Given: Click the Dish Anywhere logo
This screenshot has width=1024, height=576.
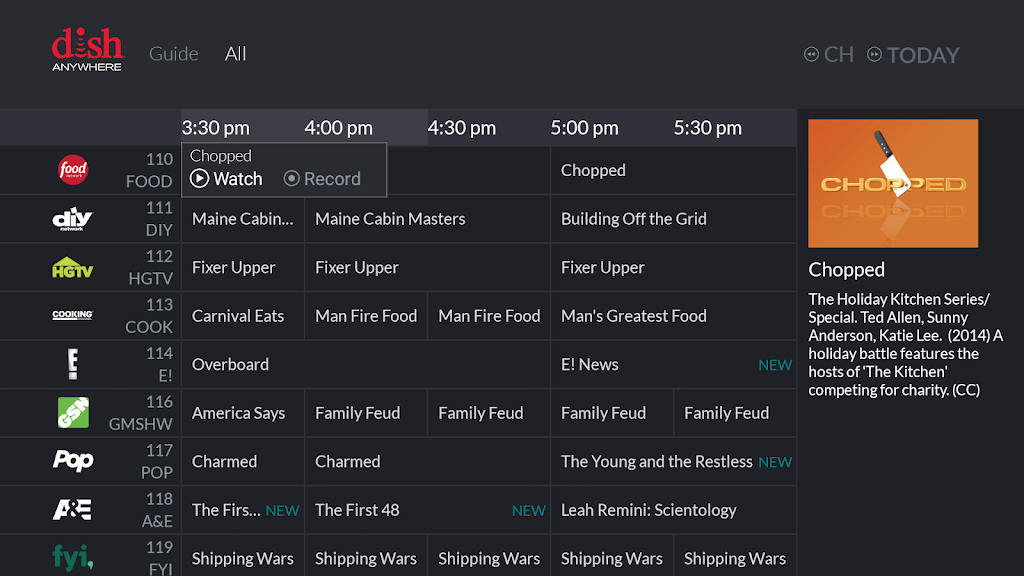Looking at the screenshot, I should [87, 50].
